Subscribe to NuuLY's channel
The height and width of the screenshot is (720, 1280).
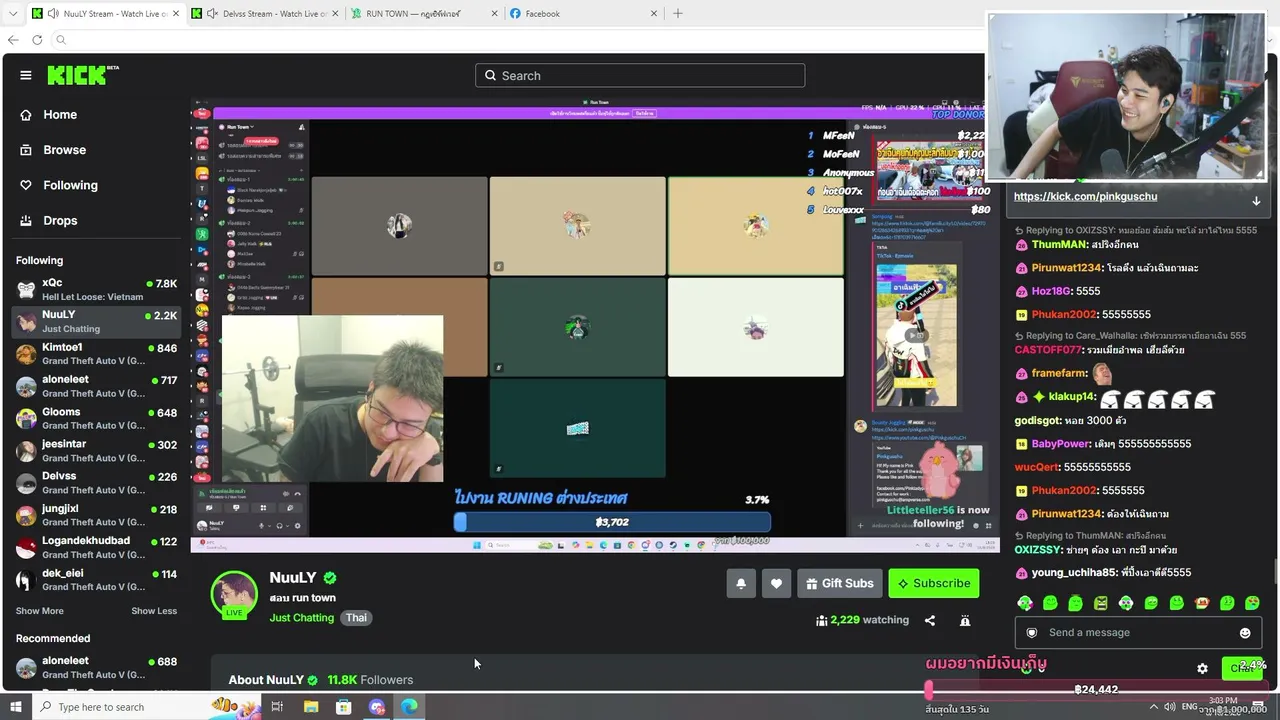tap(934, 583)
